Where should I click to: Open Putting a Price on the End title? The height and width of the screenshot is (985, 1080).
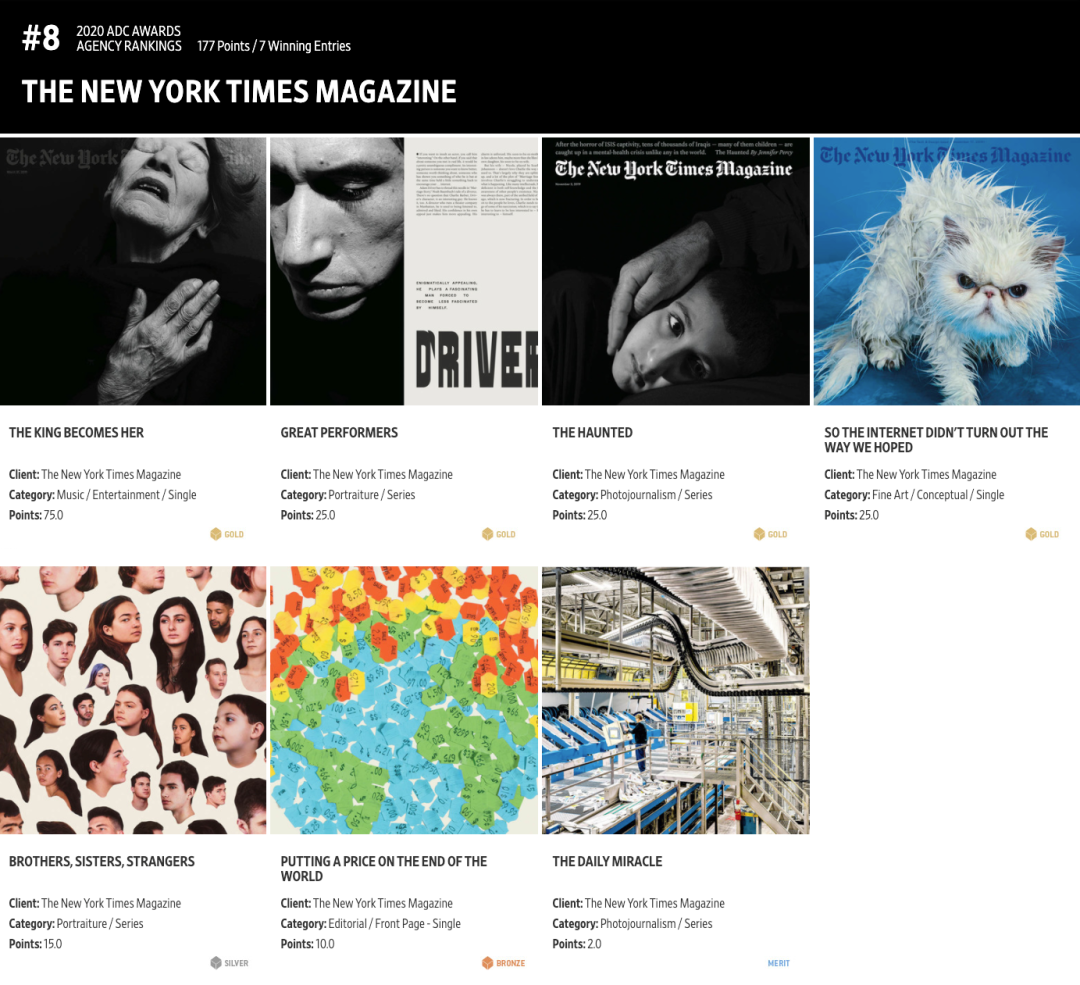coord(384,869)
